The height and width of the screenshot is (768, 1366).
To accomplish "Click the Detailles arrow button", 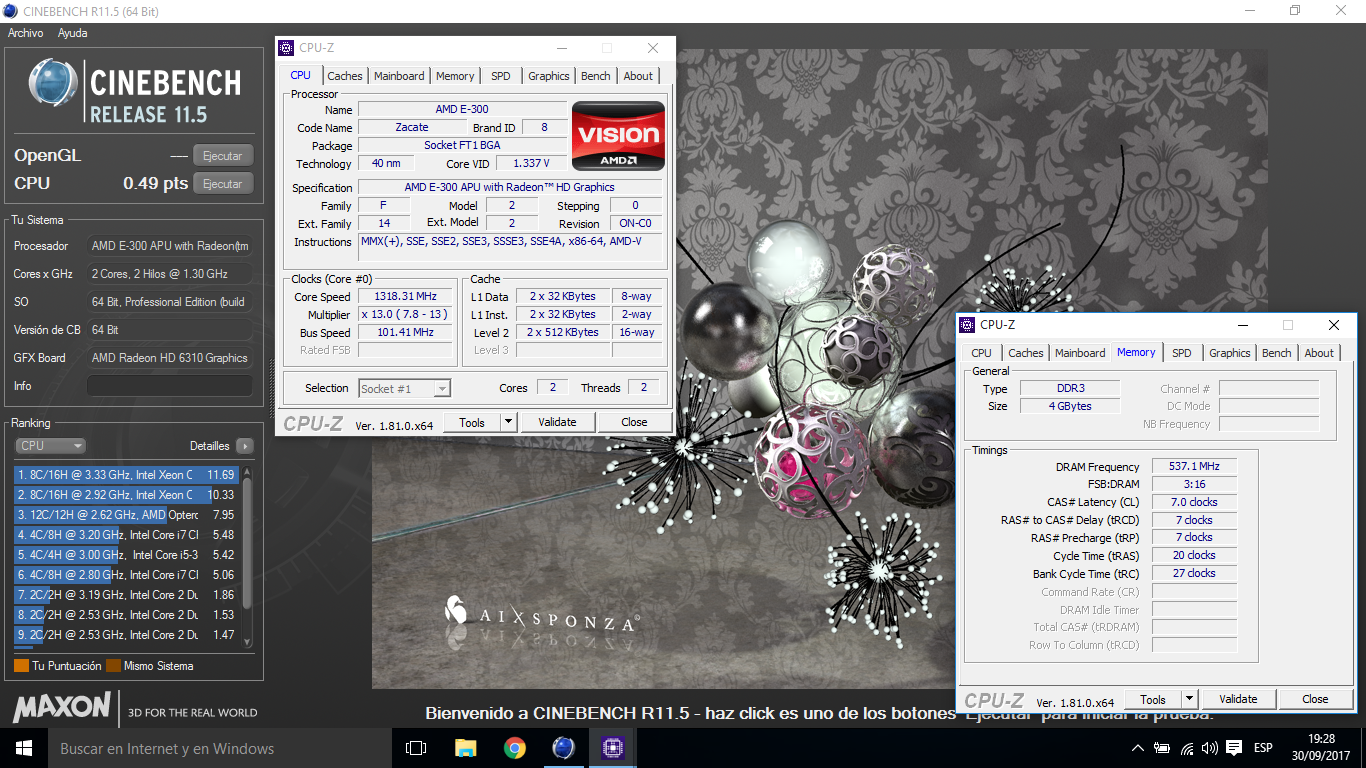I will [x=245, y=446].
